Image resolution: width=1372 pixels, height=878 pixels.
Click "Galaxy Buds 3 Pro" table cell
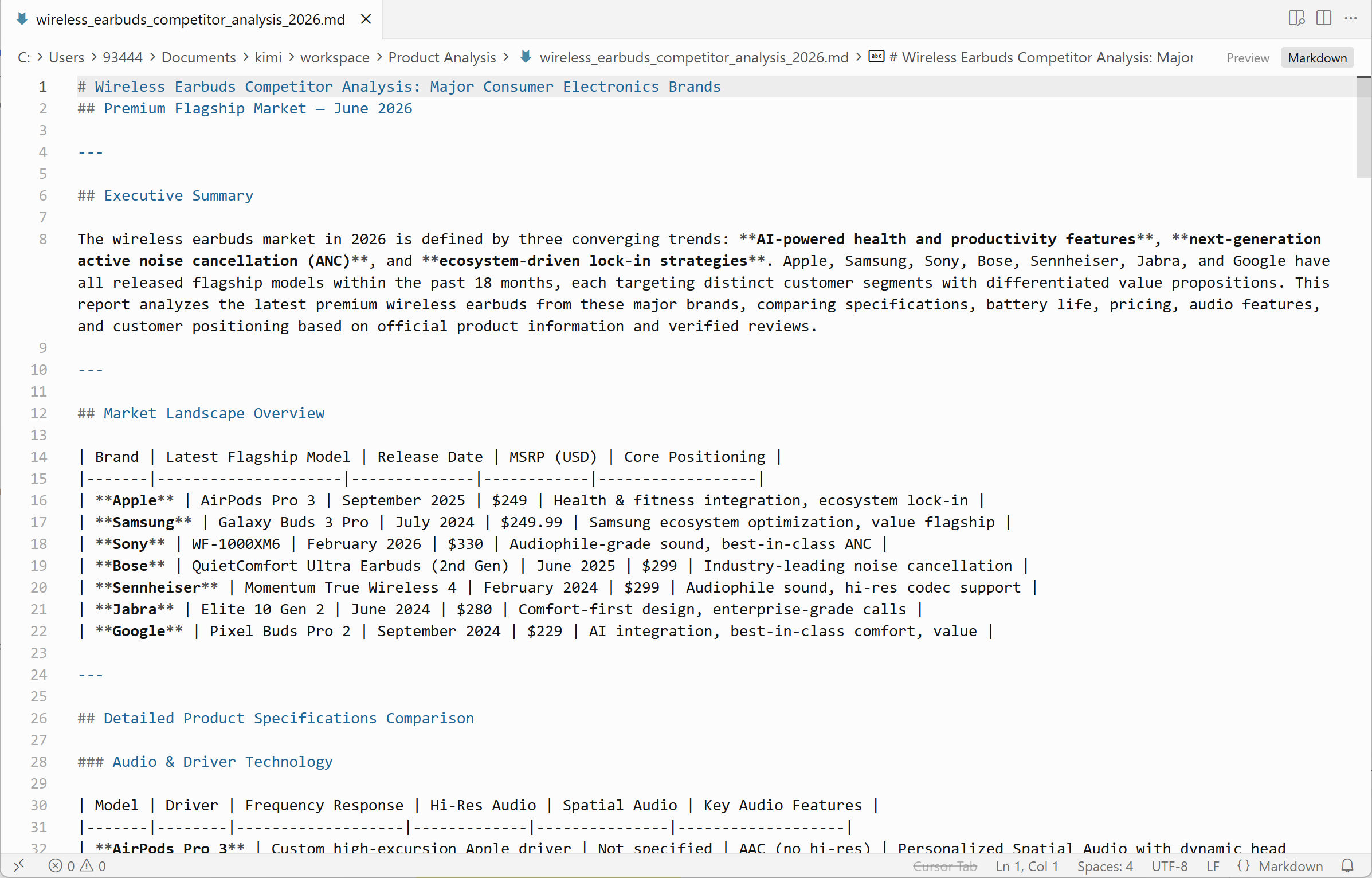click(293, 522)
